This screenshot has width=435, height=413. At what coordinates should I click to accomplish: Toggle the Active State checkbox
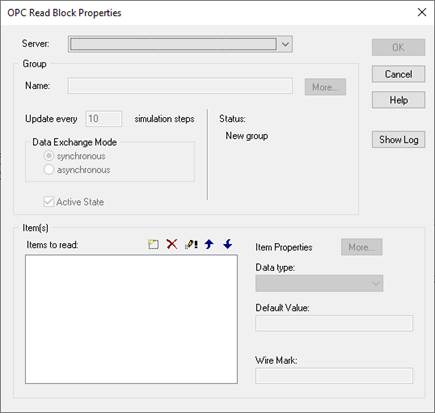[49, 202]
